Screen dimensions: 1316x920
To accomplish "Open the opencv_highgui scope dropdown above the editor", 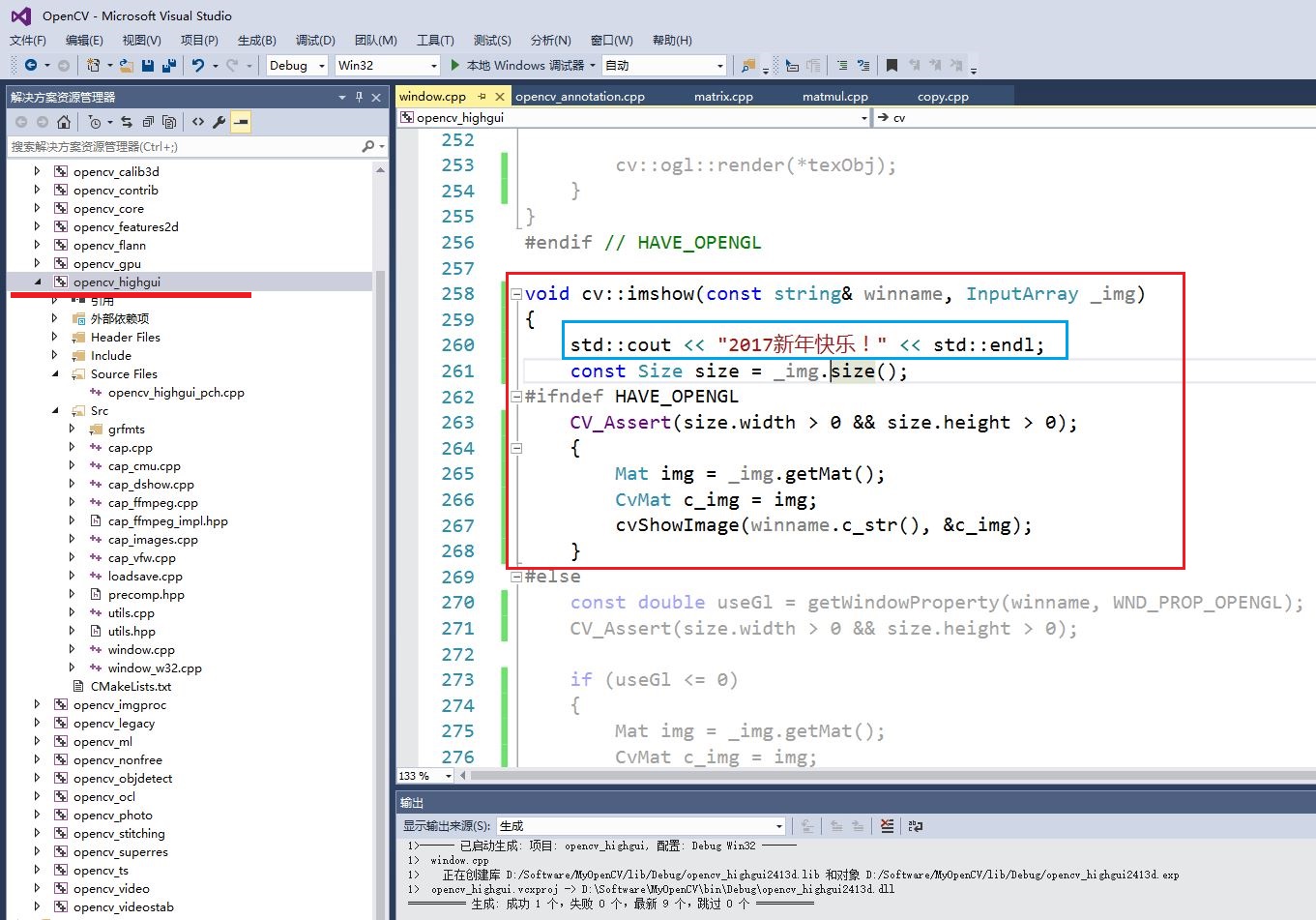I will pyautogui.click(x=634, y=118).
